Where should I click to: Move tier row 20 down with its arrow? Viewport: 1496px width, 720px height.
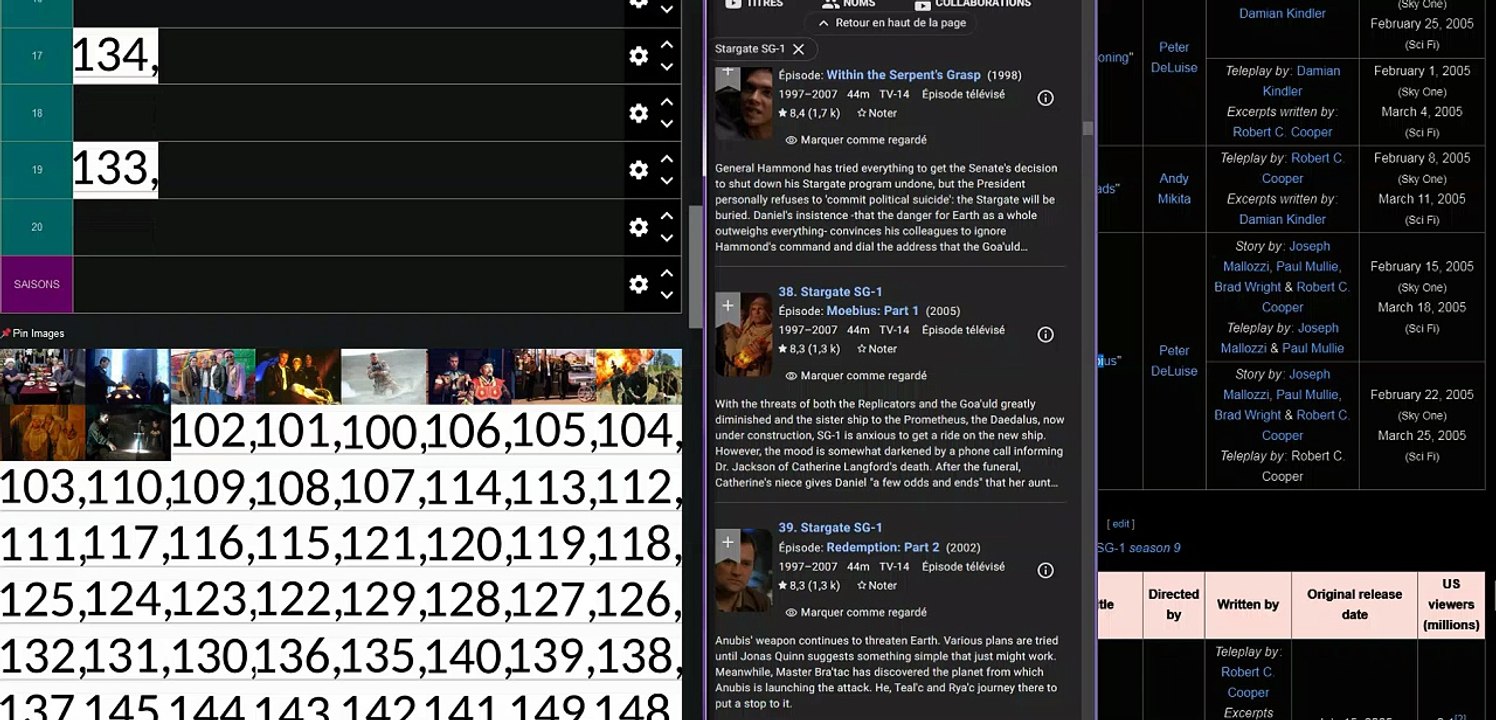point(666,238)
